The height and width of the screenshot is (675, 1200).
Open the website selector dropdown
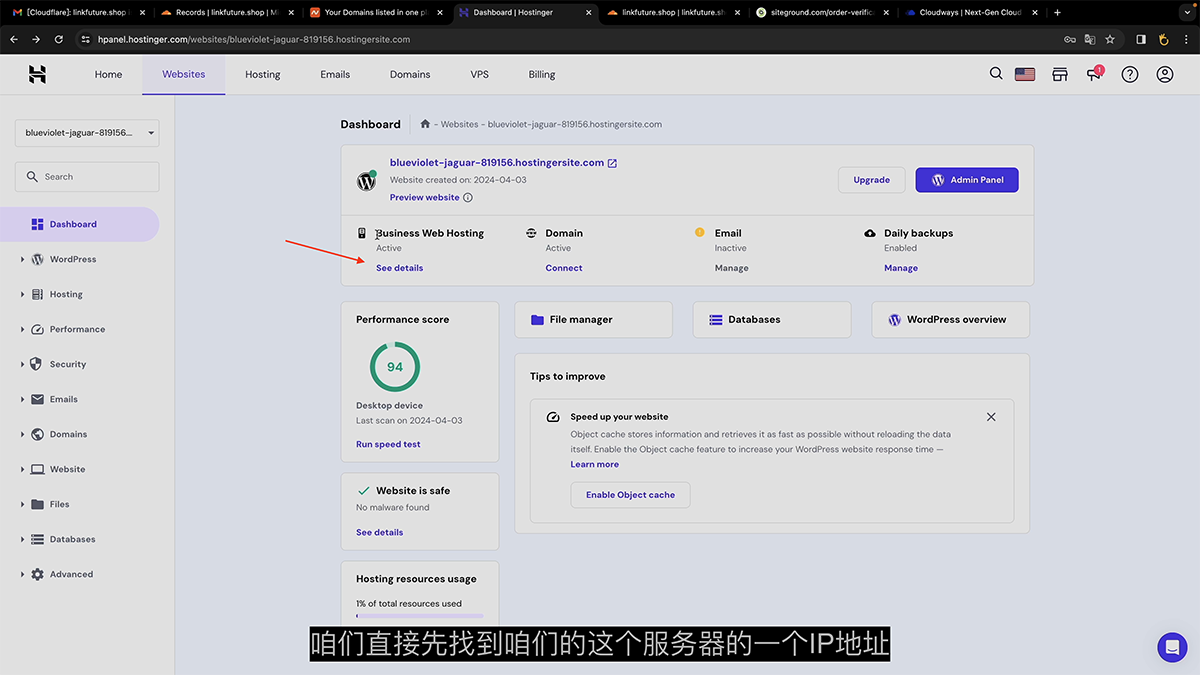tap(87, 133)
